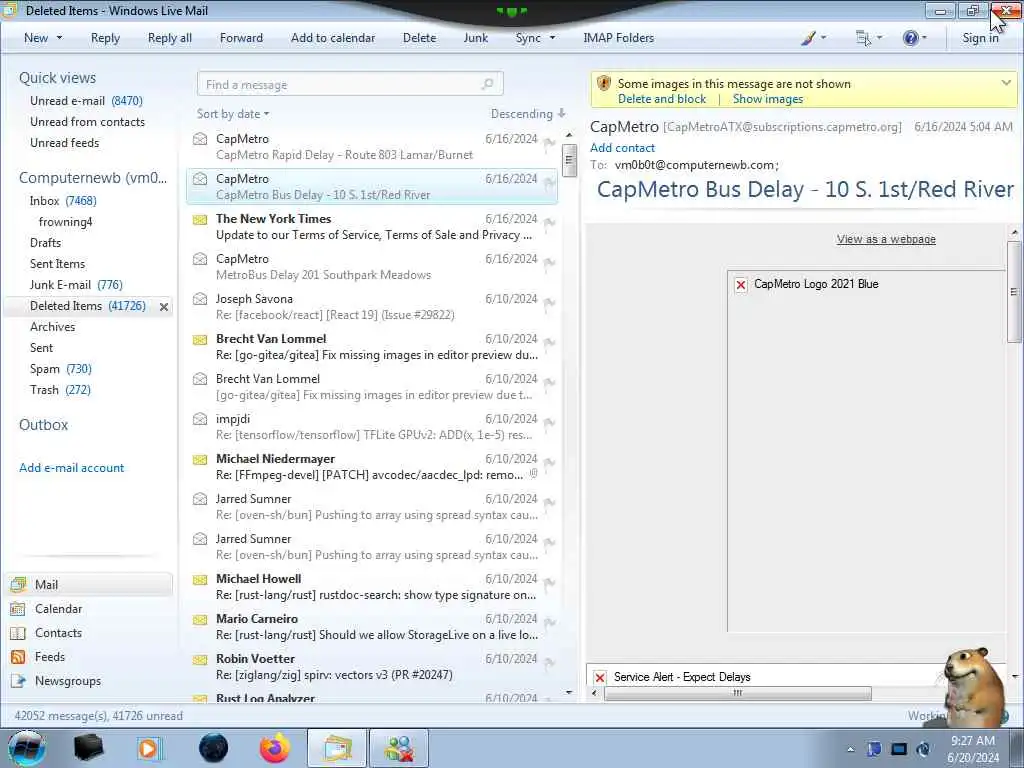Collapse the Quick views section
Viewport: 1024px width, 768px height.
(x=57, y=78)
